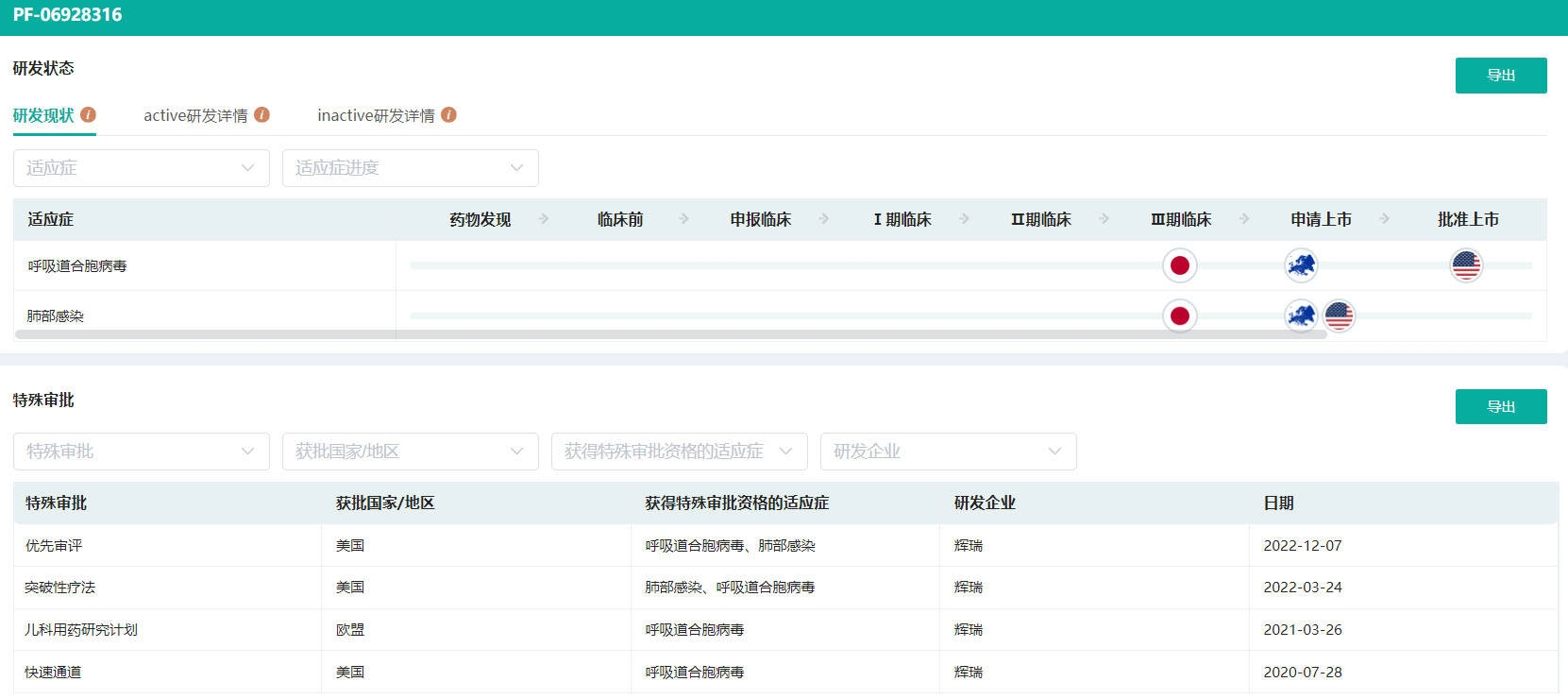The width and height of the screenshot is (1568, 699).
Task: Click 导出 button in 研发状态 section
Action: point(1500,76)
